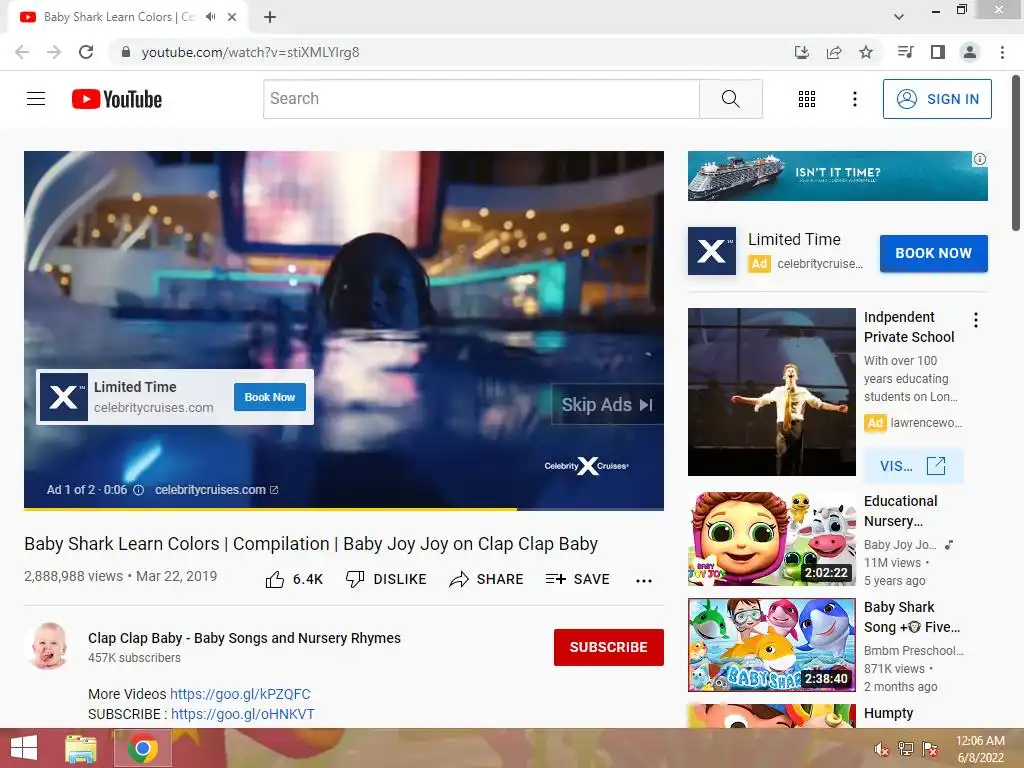Skip the ad with Skip Ads

click(607, 405)
